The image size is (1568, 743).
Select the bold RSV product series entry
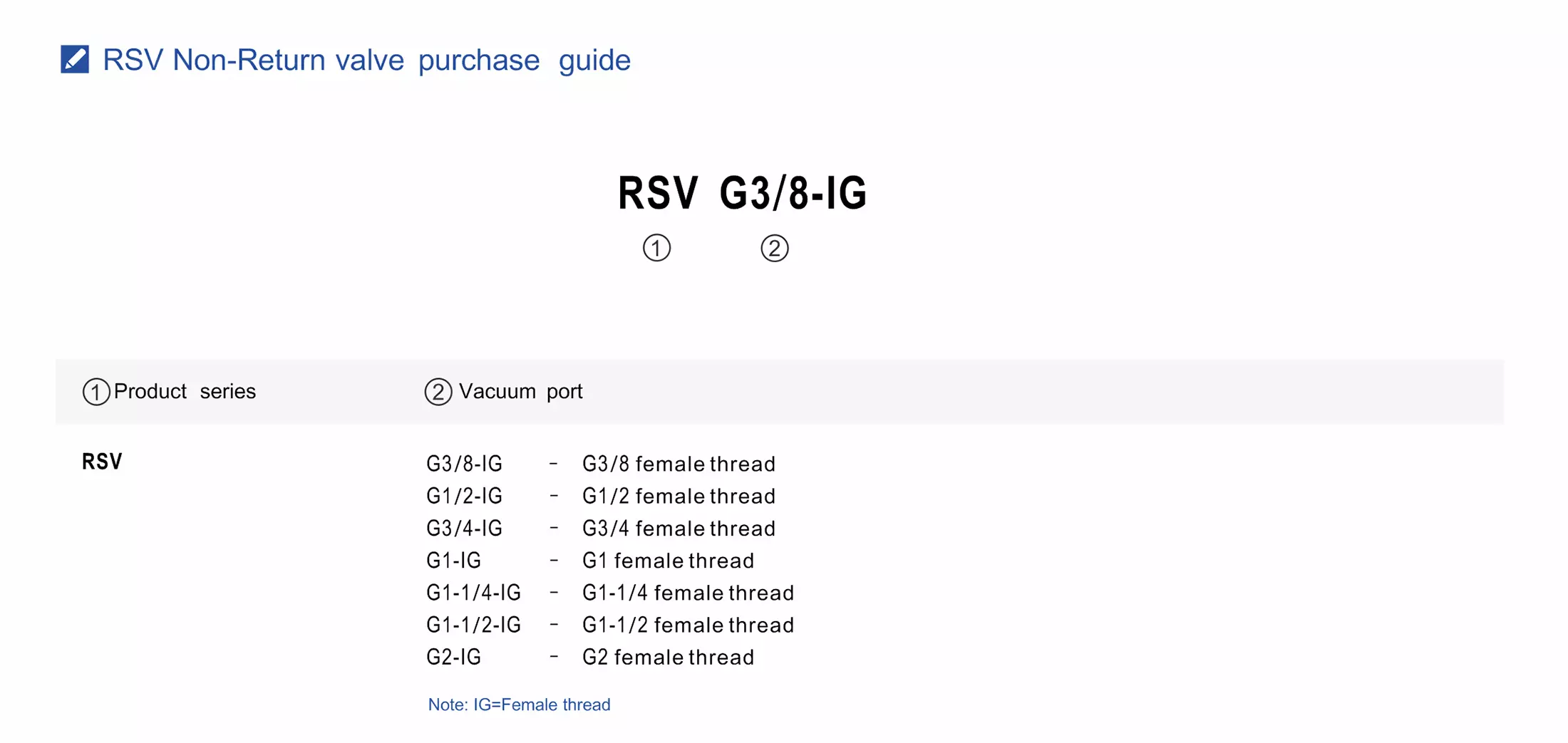pos(102,462)
